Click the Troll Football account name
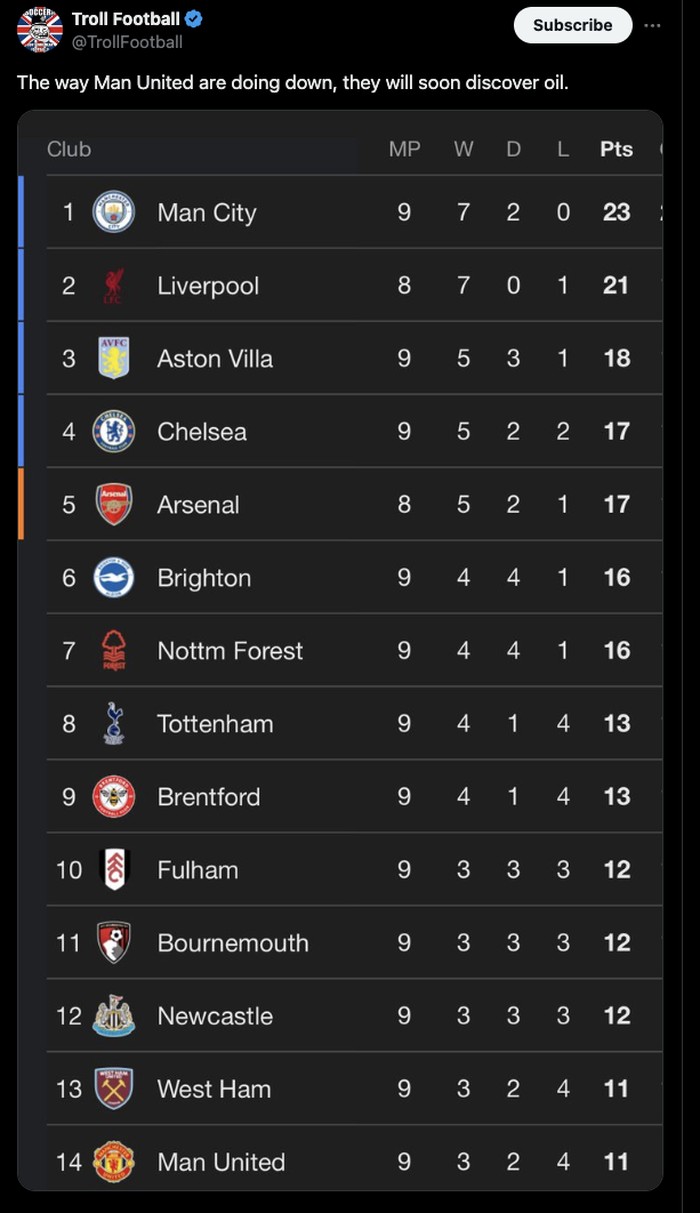 (x=126, y=18)
